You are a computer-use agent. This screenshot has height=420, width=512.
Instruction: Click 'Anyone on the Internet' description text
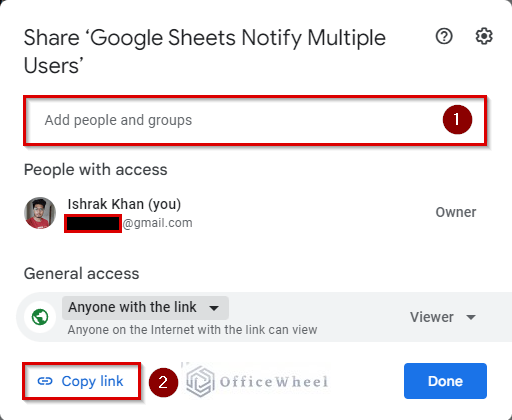(192, 330)
